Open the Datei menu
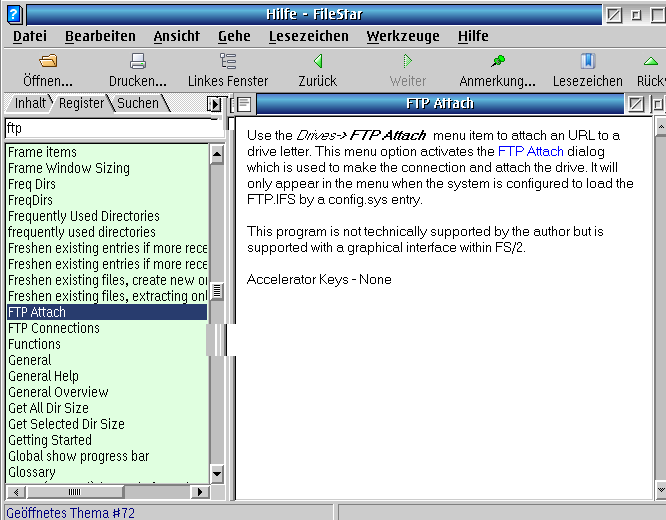 pyautogui.click(x=30, y=36)
